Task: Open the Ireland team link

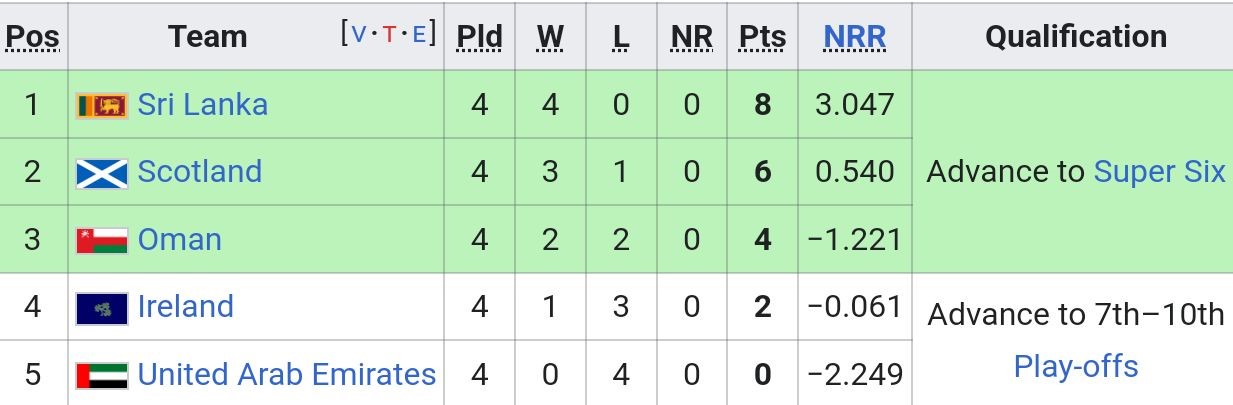Action: point(186,306)
